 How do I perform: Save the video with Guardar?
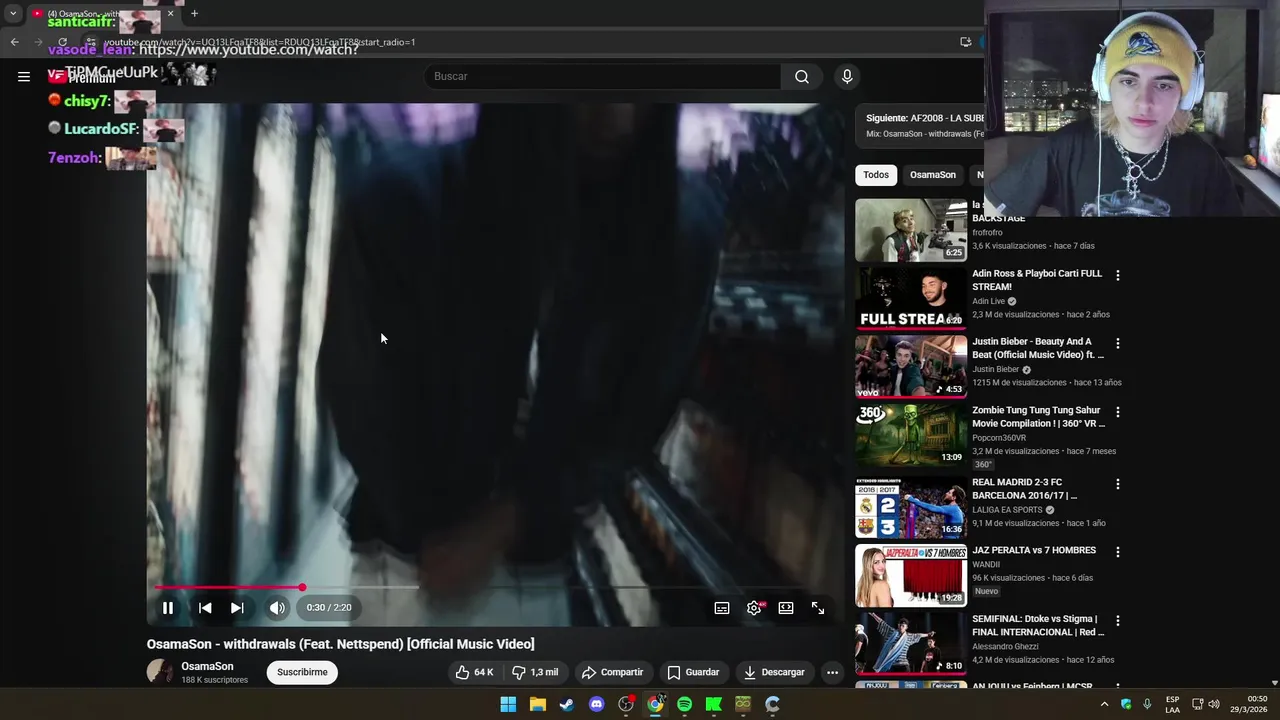tap(693, 673)
